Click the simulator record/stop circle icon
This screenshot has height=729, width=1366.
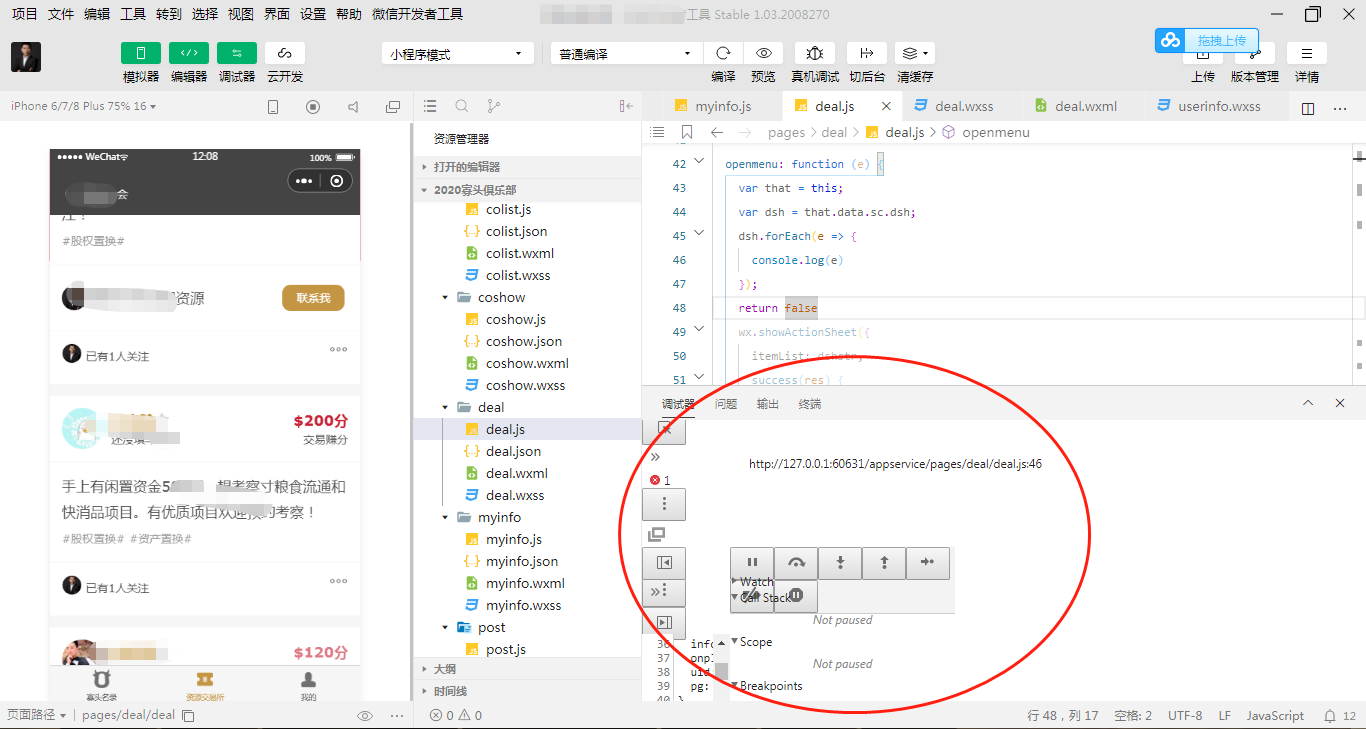(313, 107)
